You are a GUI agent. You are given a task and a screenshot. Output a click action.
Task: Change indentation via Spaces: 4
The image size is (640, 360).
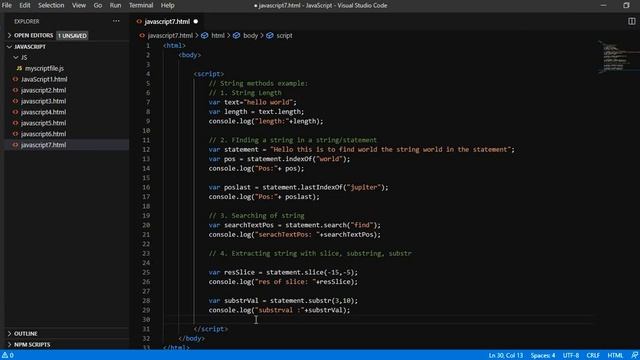tap(543, 355)
